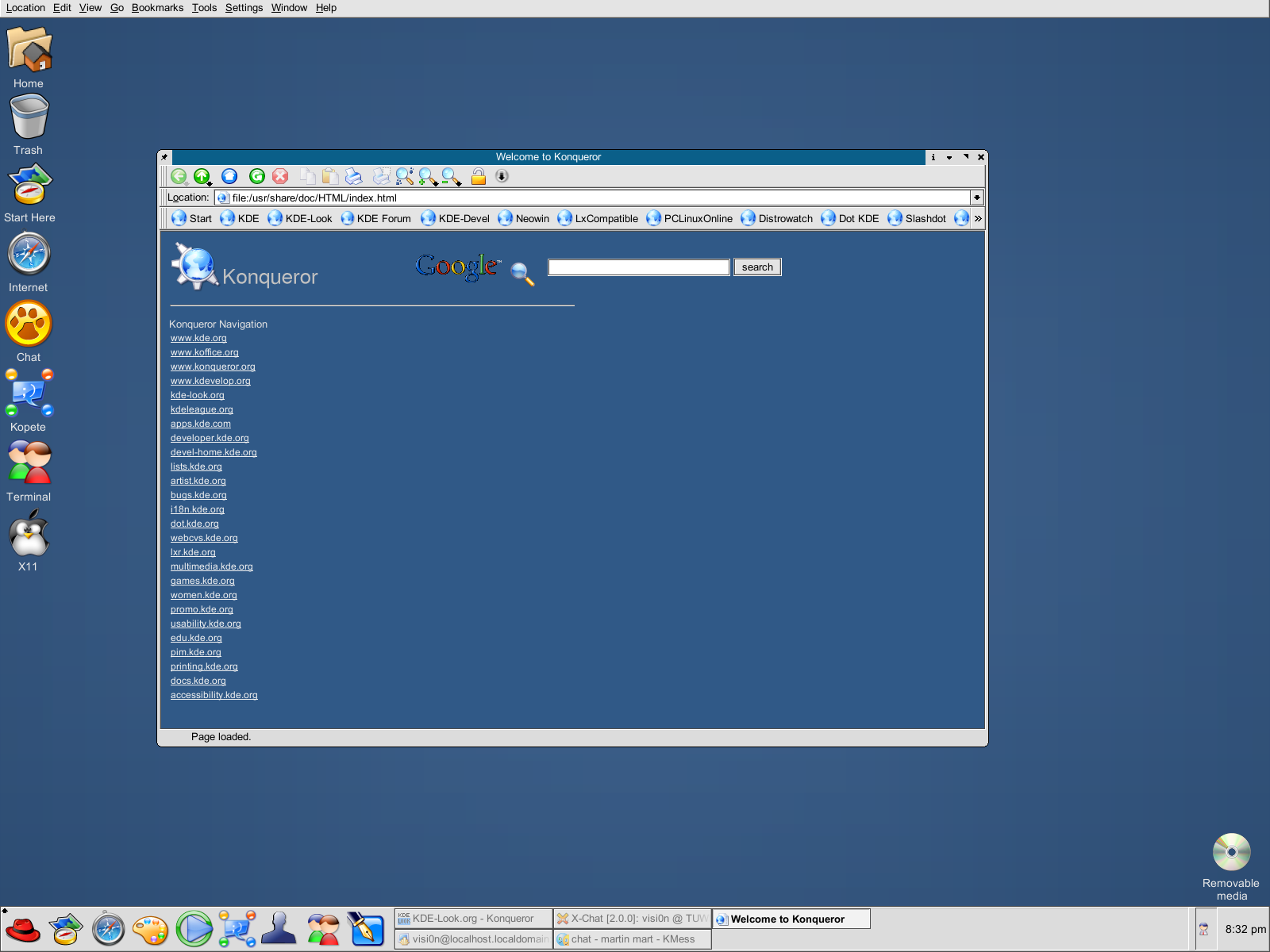Viewport: 1270px width, 952px height.
Task: Switch to KDE-Look.org Konqueror taskbar entry
Action: [473, 919]
